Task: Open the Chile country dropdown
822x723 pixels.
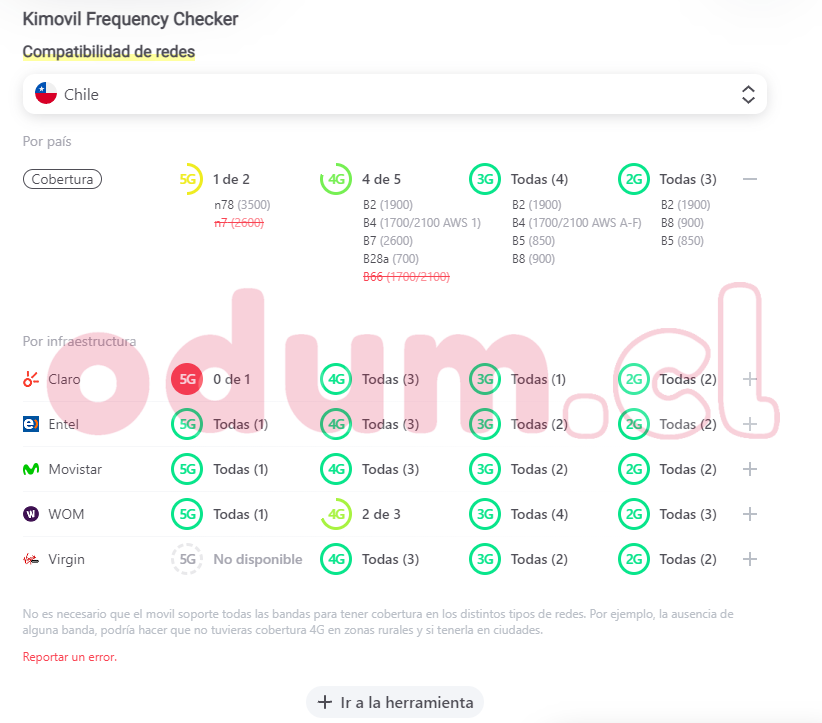Action: [x=395, y=95]
